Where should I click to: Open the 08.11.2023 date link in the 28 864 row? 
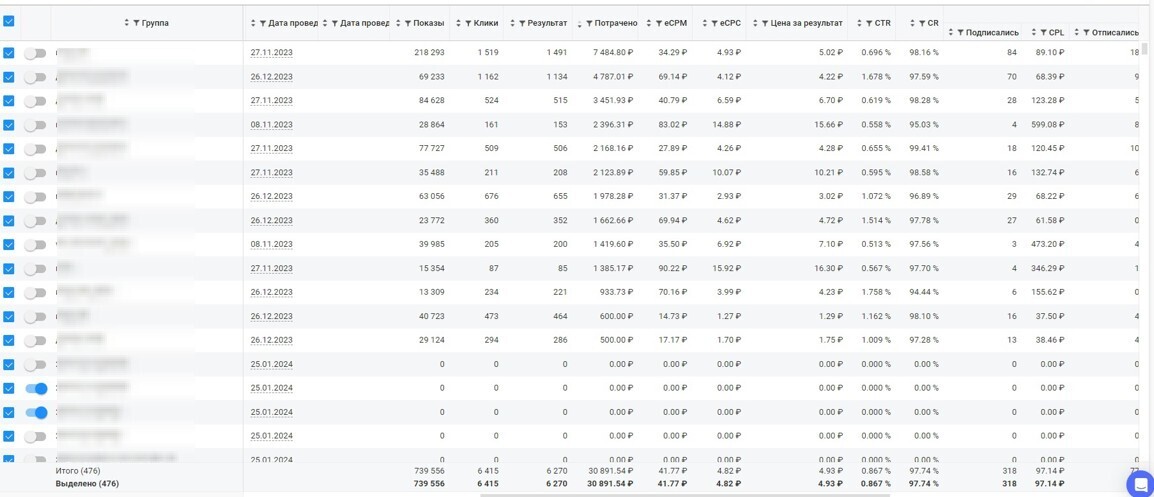(x=271, y=125)
